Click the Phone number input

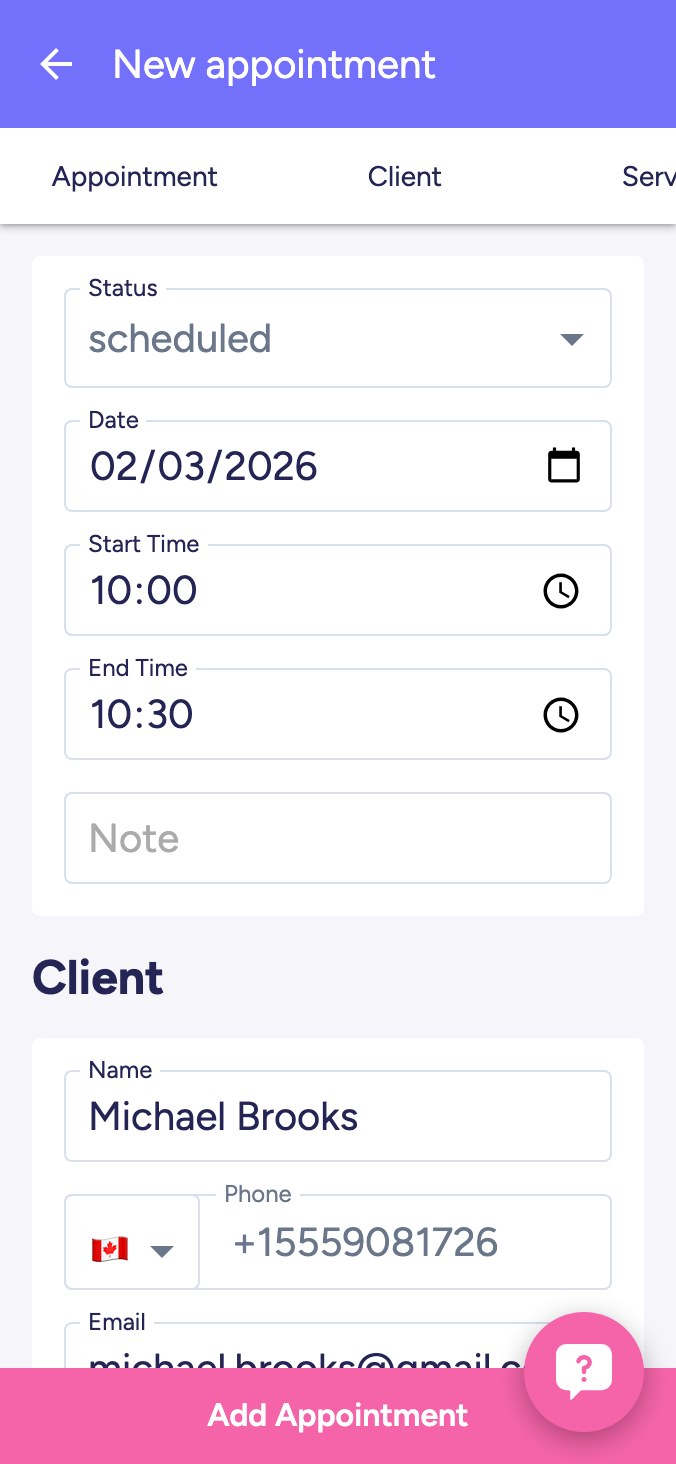coord(404,1243)
